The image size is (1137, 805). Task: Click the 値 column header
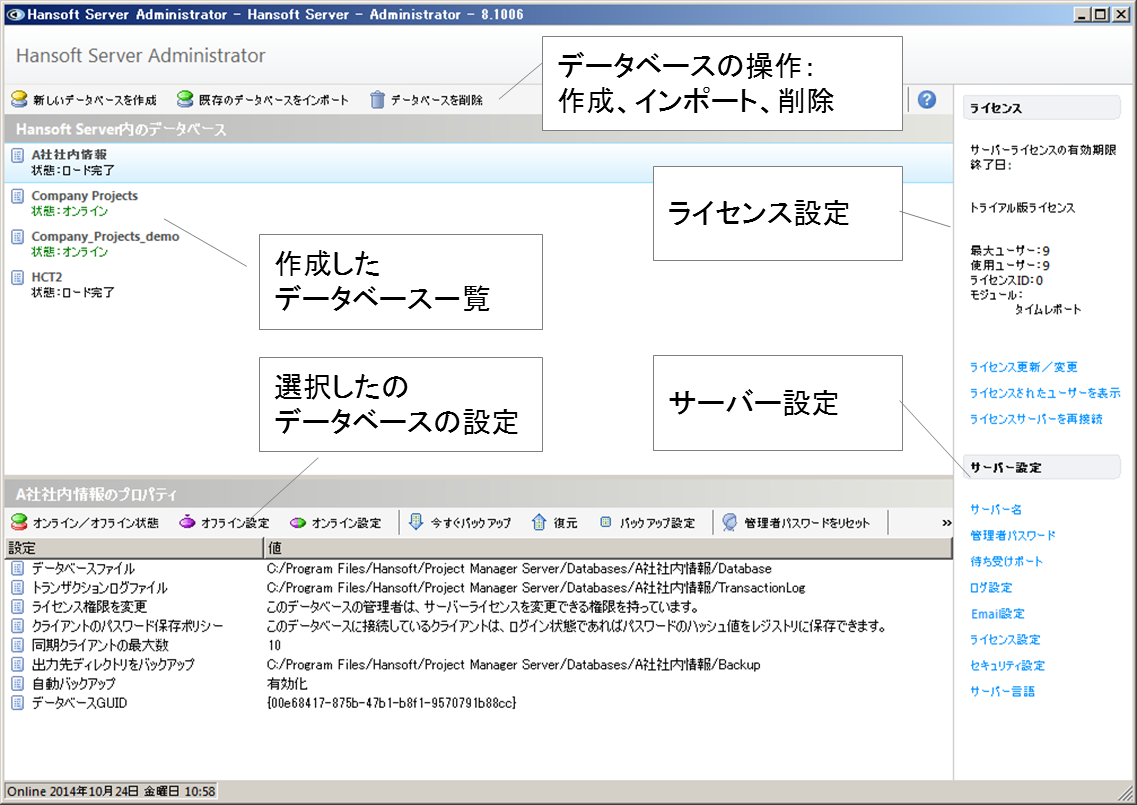pos(608,548)
